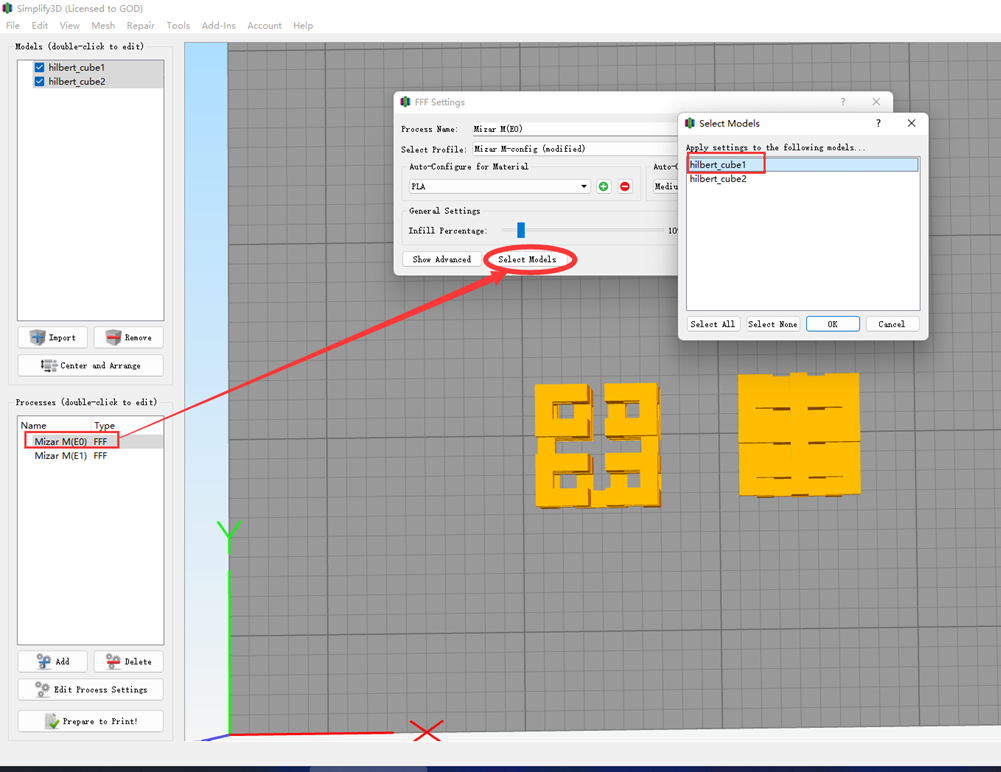This screenshot has width=1001, height=772.
Task: Open the Add-Ins menu
Action: [x=218, y=26]
